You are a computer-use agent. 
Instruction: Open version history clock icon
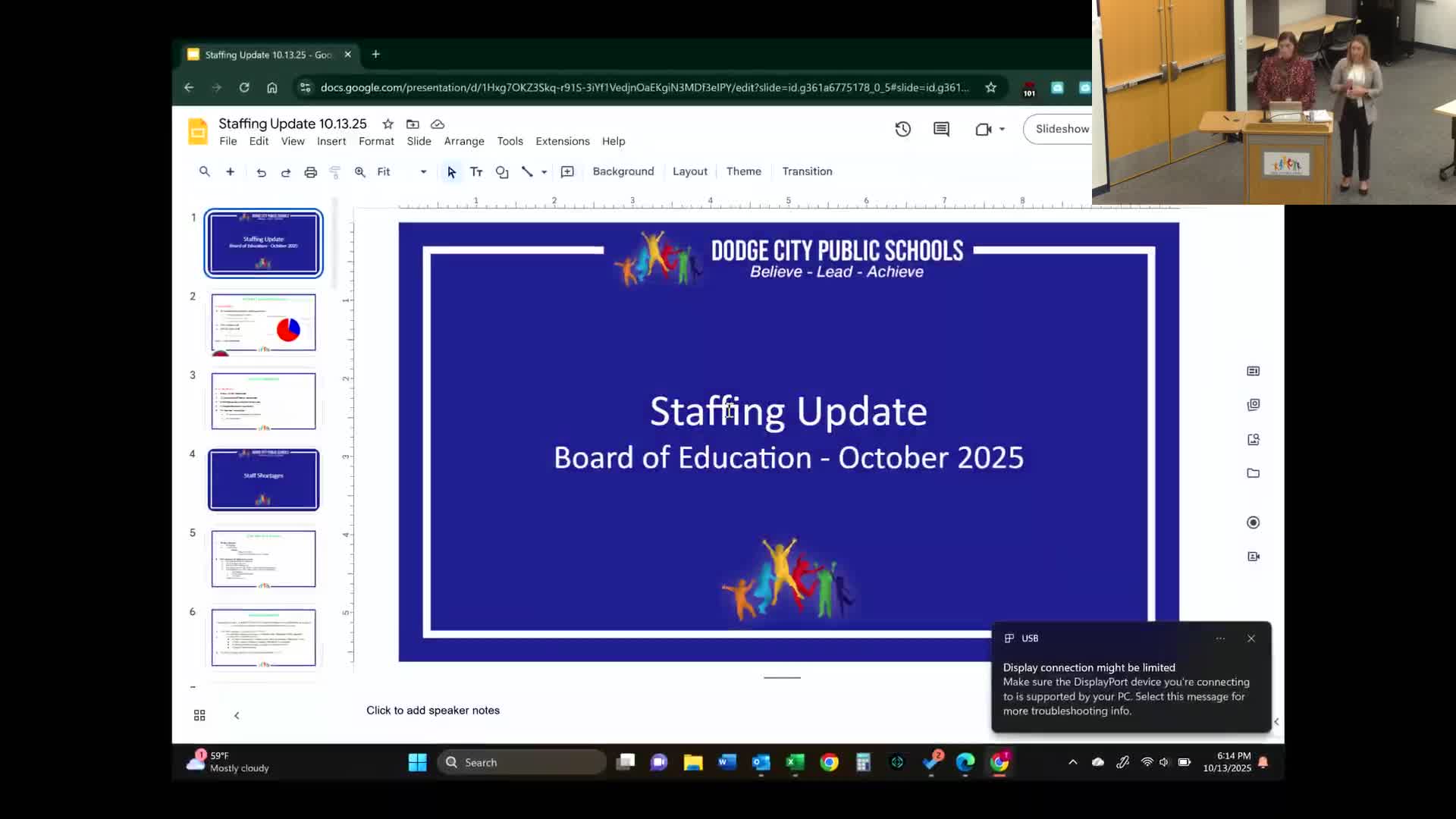point(902,129)
